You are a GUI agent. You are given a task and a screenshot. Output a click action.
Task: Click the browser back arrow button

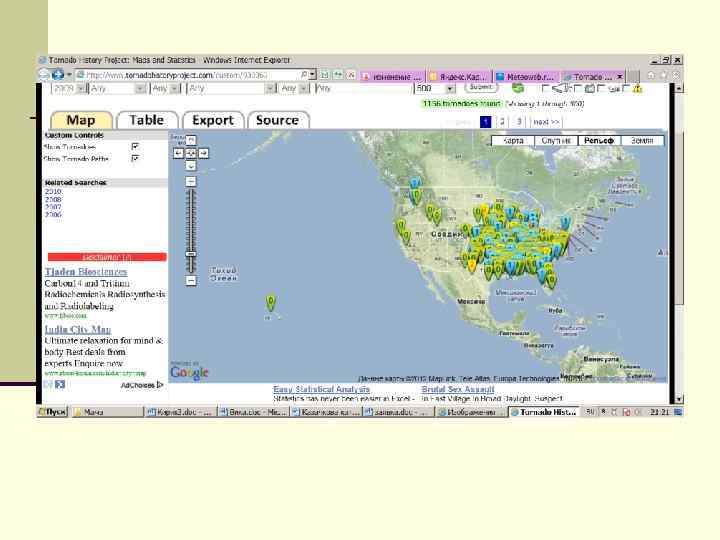click(43, 74)
